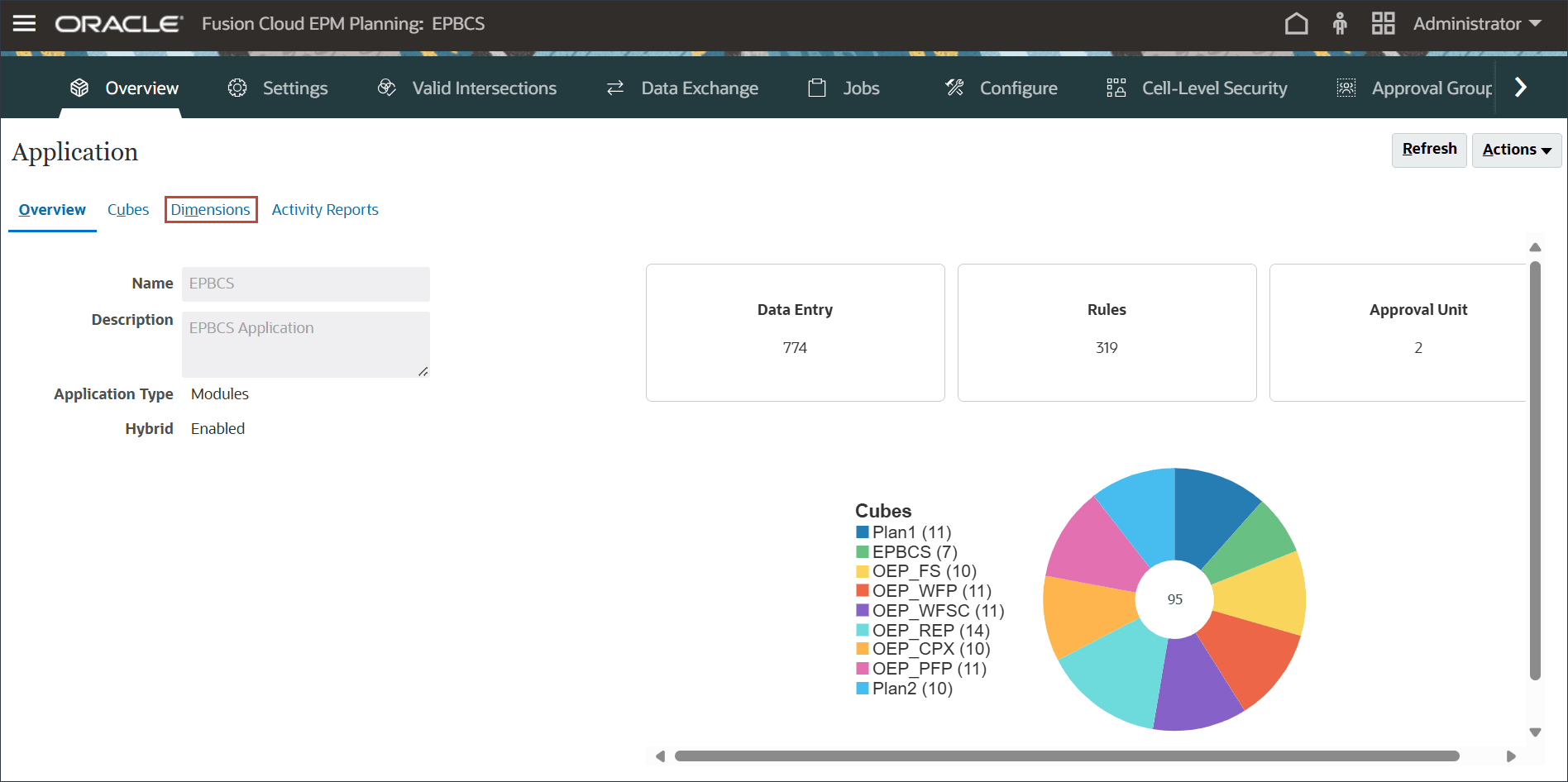Image resolution: width=1568 pixels, height=782 pixels.
Task: Click the scroll down arrow
Action: (x=1535, y=732)
